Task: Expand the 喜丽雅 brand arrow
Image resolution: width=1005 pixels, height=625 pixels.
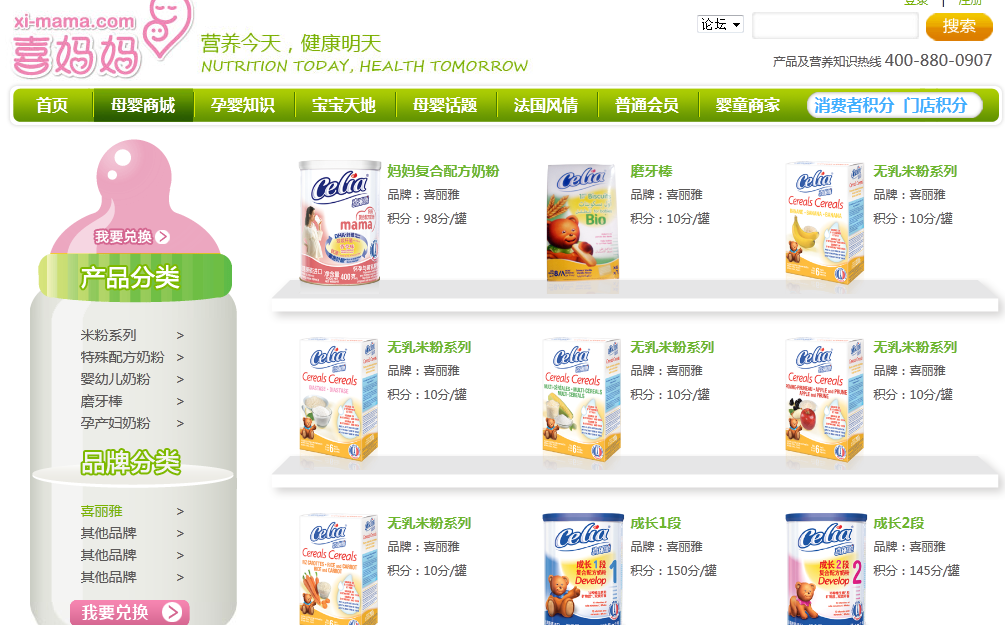Action: tap(180, 512)
